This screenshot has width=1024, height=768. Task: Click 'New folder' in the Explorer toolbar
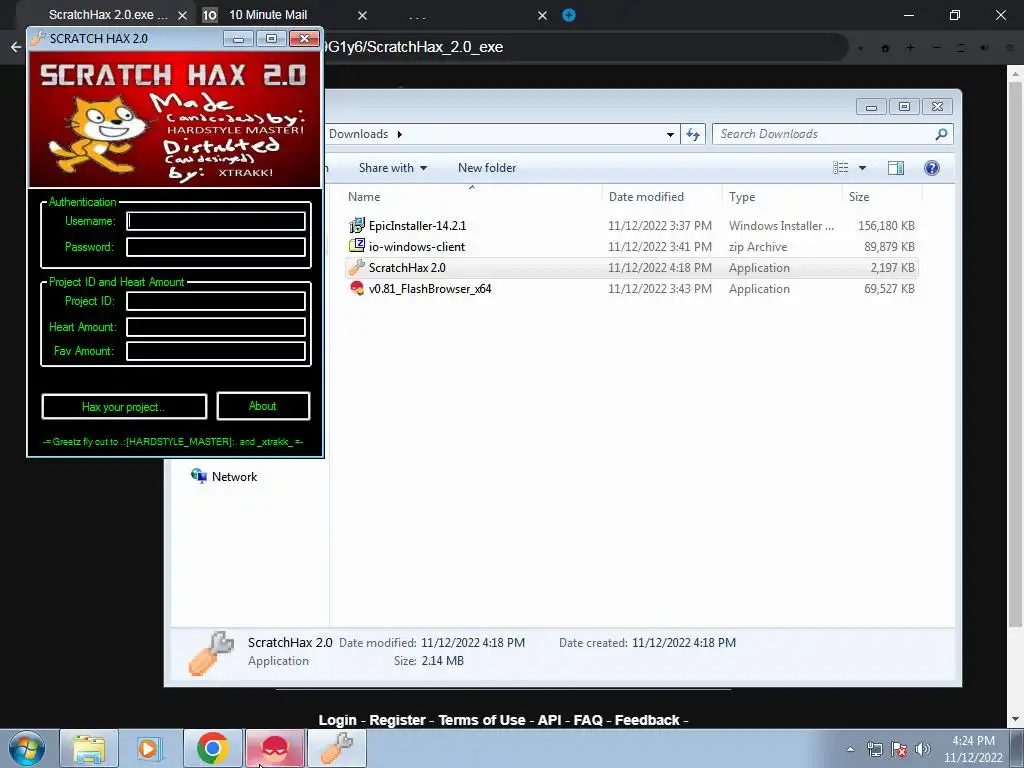(x=487, y=168)
